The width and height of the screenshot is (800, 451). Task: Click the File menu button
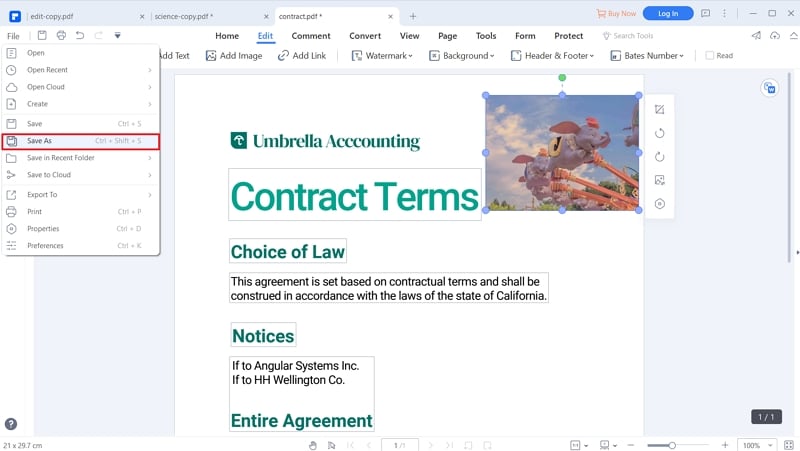tap(13, 36)
